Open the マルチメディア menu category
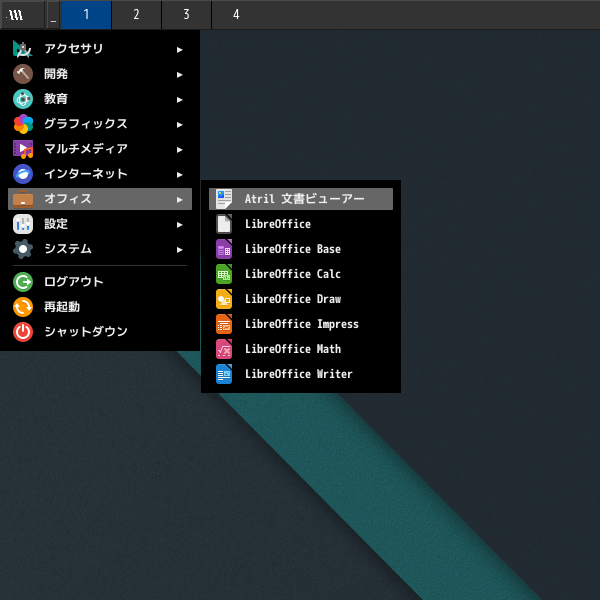 [x=86, y=149]
